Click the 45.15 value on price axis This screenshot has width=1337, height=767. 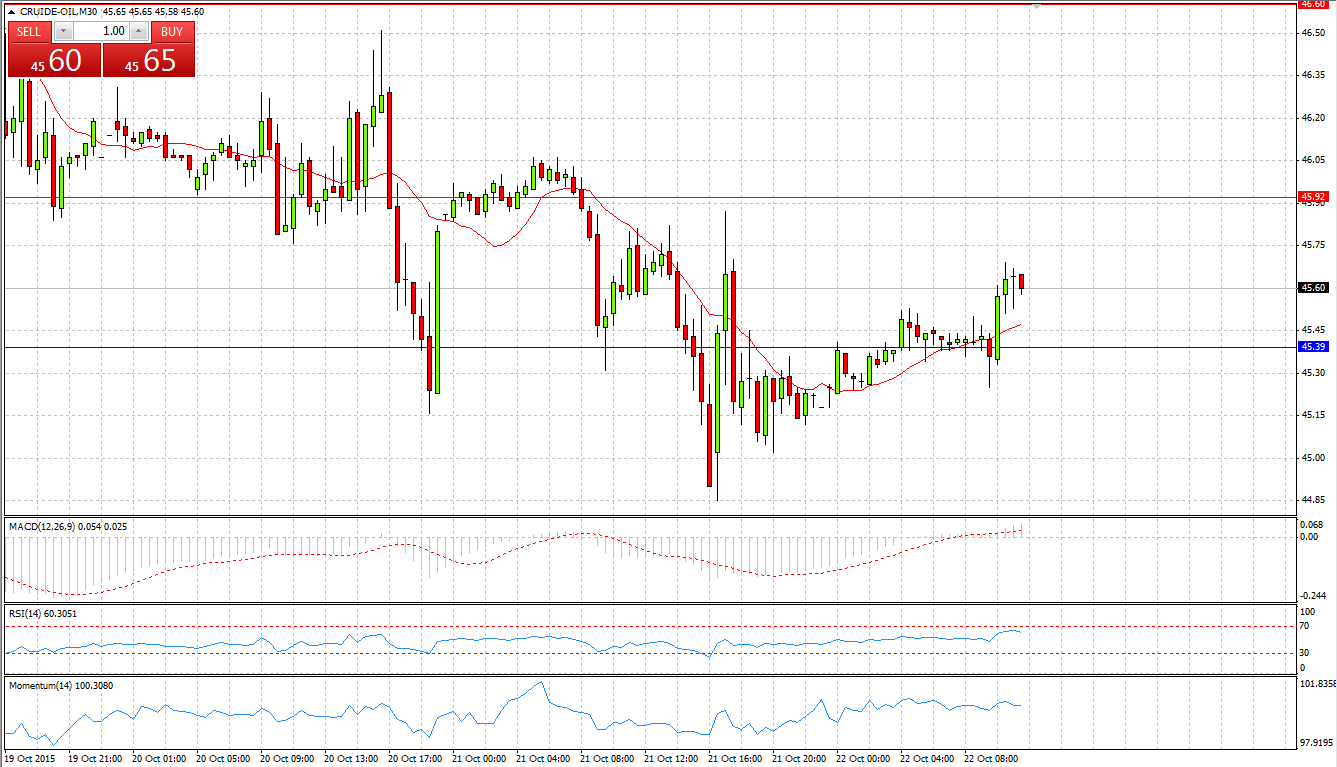(1312, 415)
